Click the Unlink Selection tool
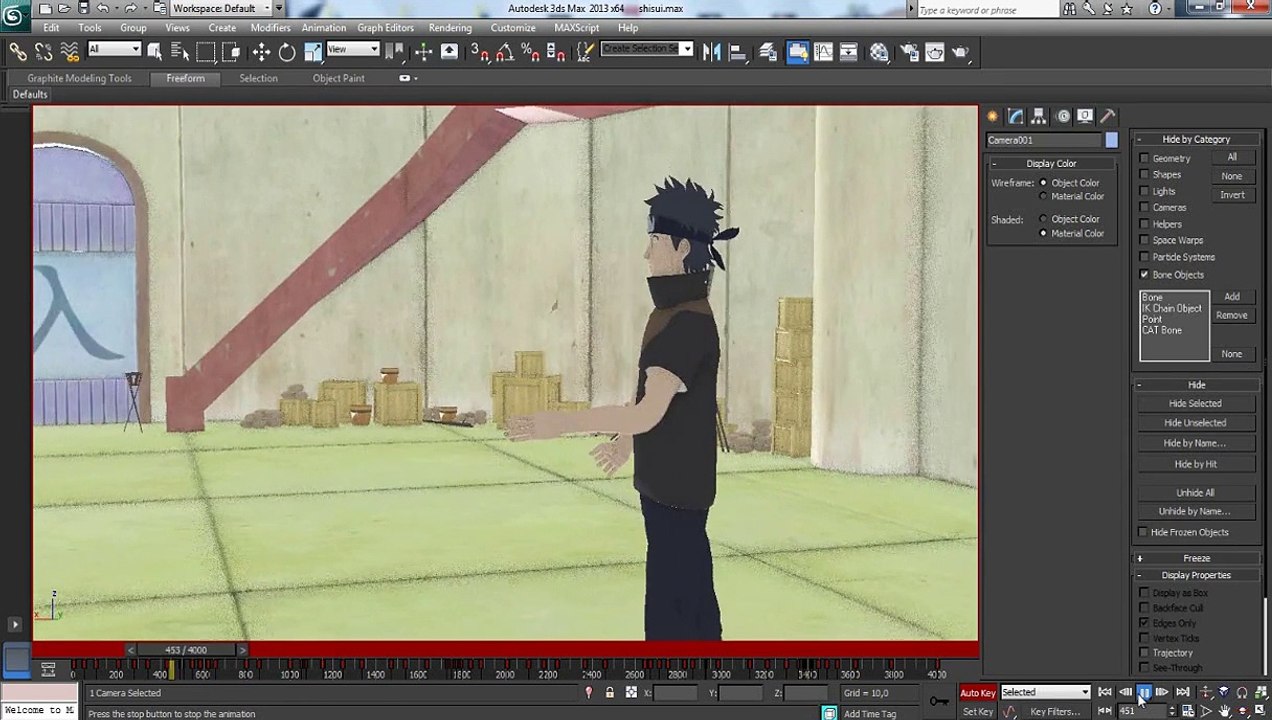The image size is (1272, 720). (x=44, y=52)
